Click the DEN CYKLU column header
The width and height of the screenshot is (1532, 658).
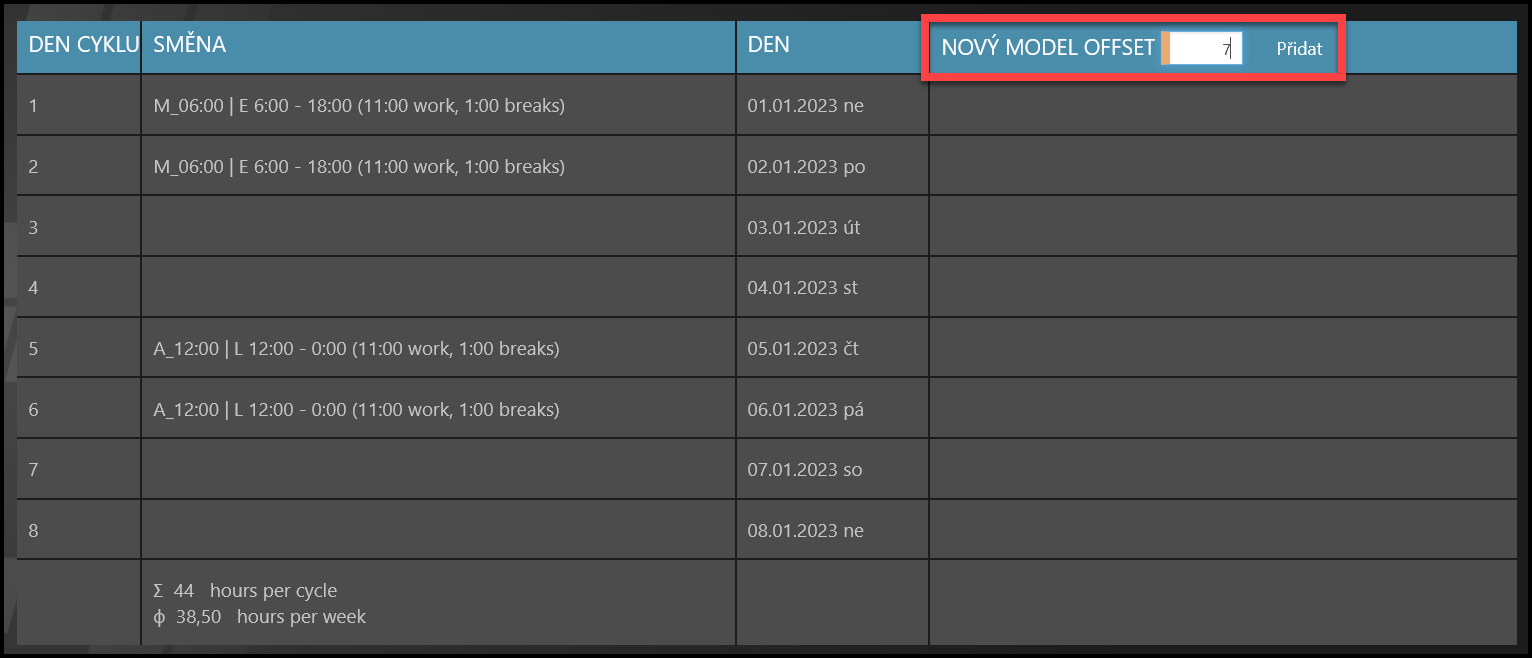pyautogui.click(x=79, y=45)
